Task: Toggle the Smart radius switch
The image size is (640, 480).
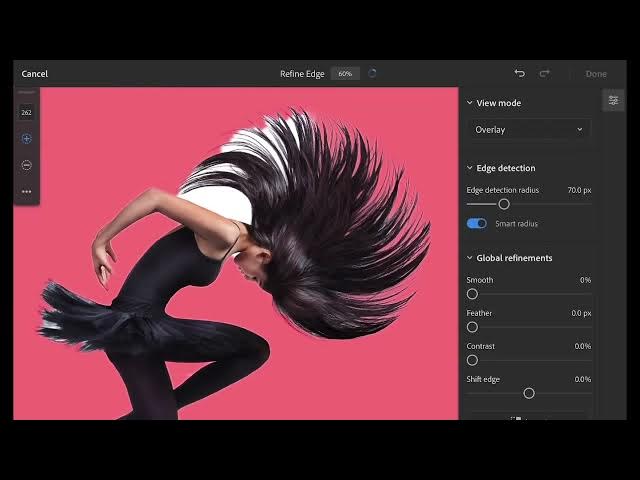Action: (477, 224)
